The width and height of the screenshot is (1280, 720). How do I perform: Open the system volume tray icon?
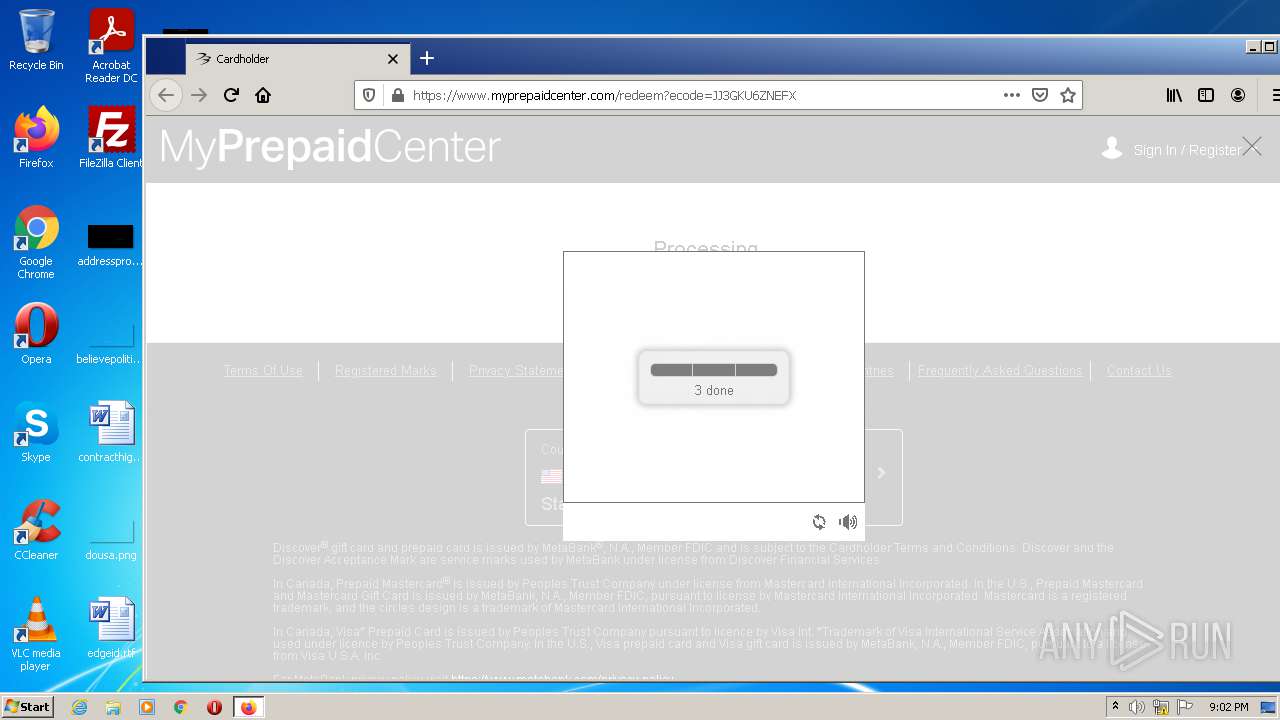(x=1137, y=707)
